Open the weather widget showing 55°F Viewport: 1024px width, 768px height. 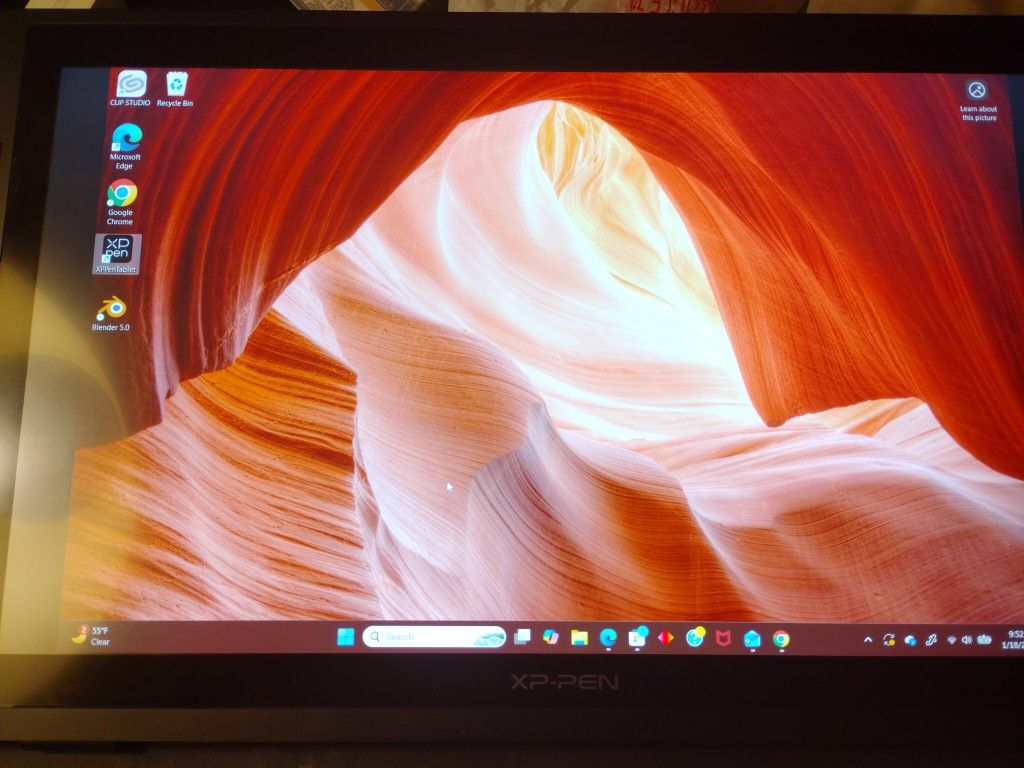[x=90, y=635]
